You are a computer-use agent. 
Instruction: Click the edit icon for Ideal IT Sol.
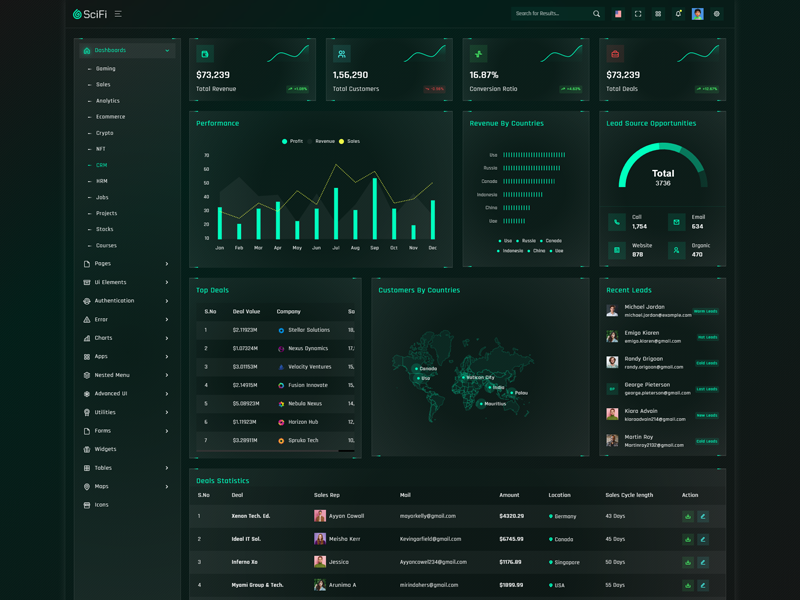pyautogui.click(x=703, y=539)
